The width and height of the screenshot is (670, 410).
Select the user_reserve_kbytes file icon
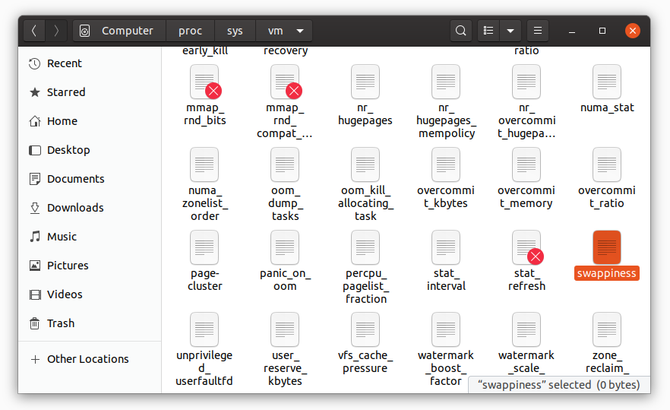[285, 329]
